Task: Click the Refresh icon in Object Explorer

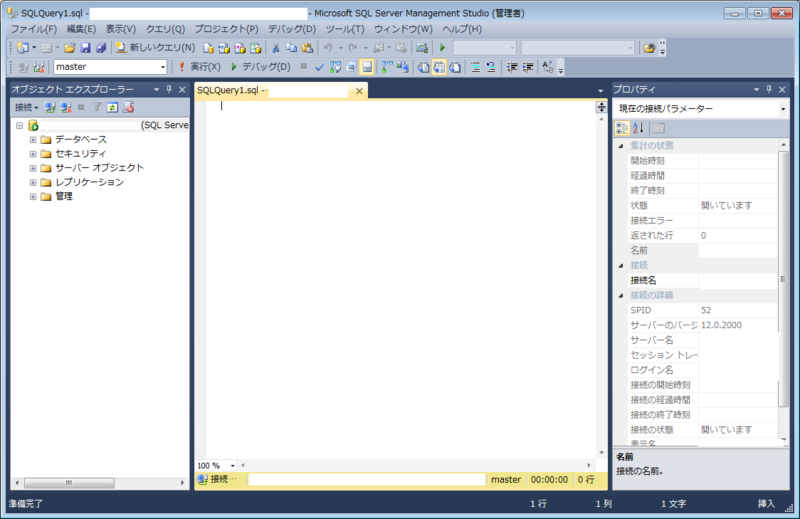Action: coord(112,108)
